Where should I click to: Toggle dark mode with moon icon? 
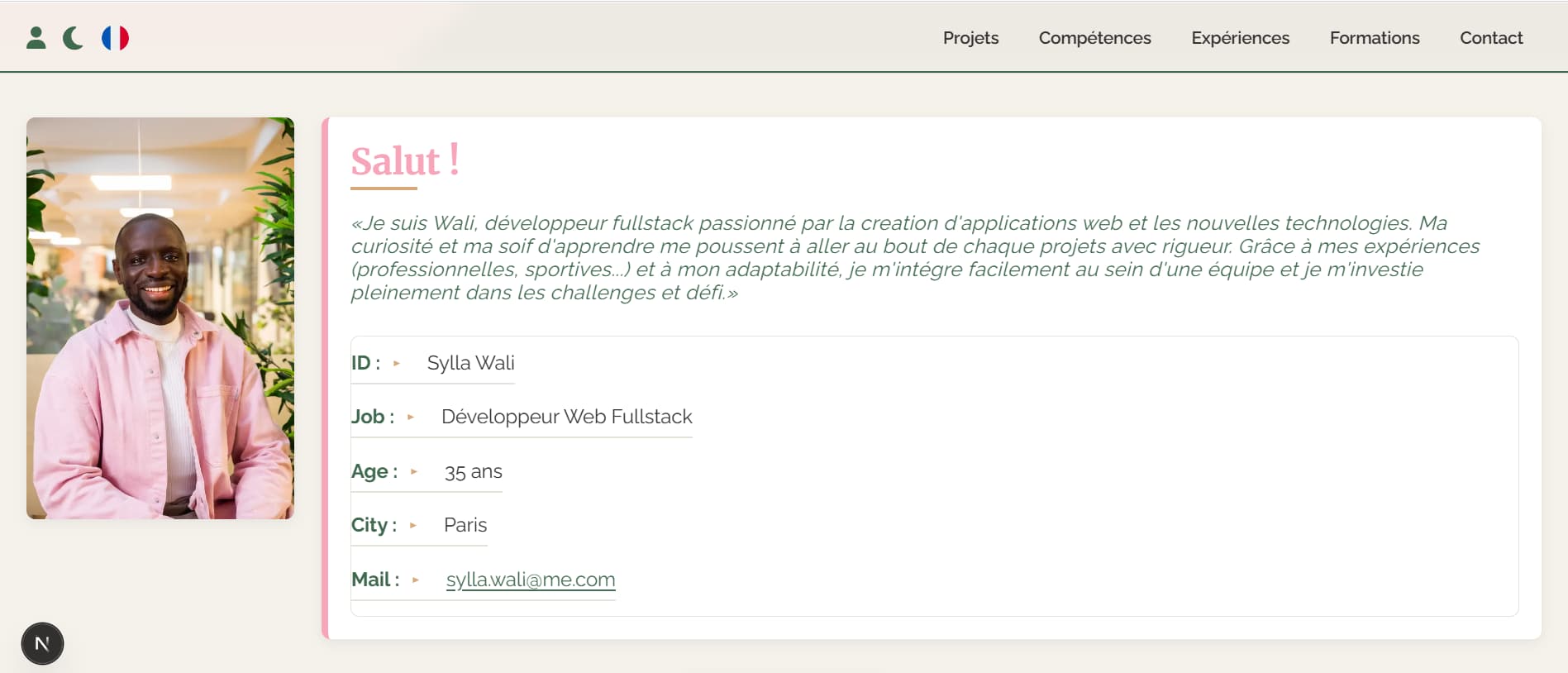[74, 38]
